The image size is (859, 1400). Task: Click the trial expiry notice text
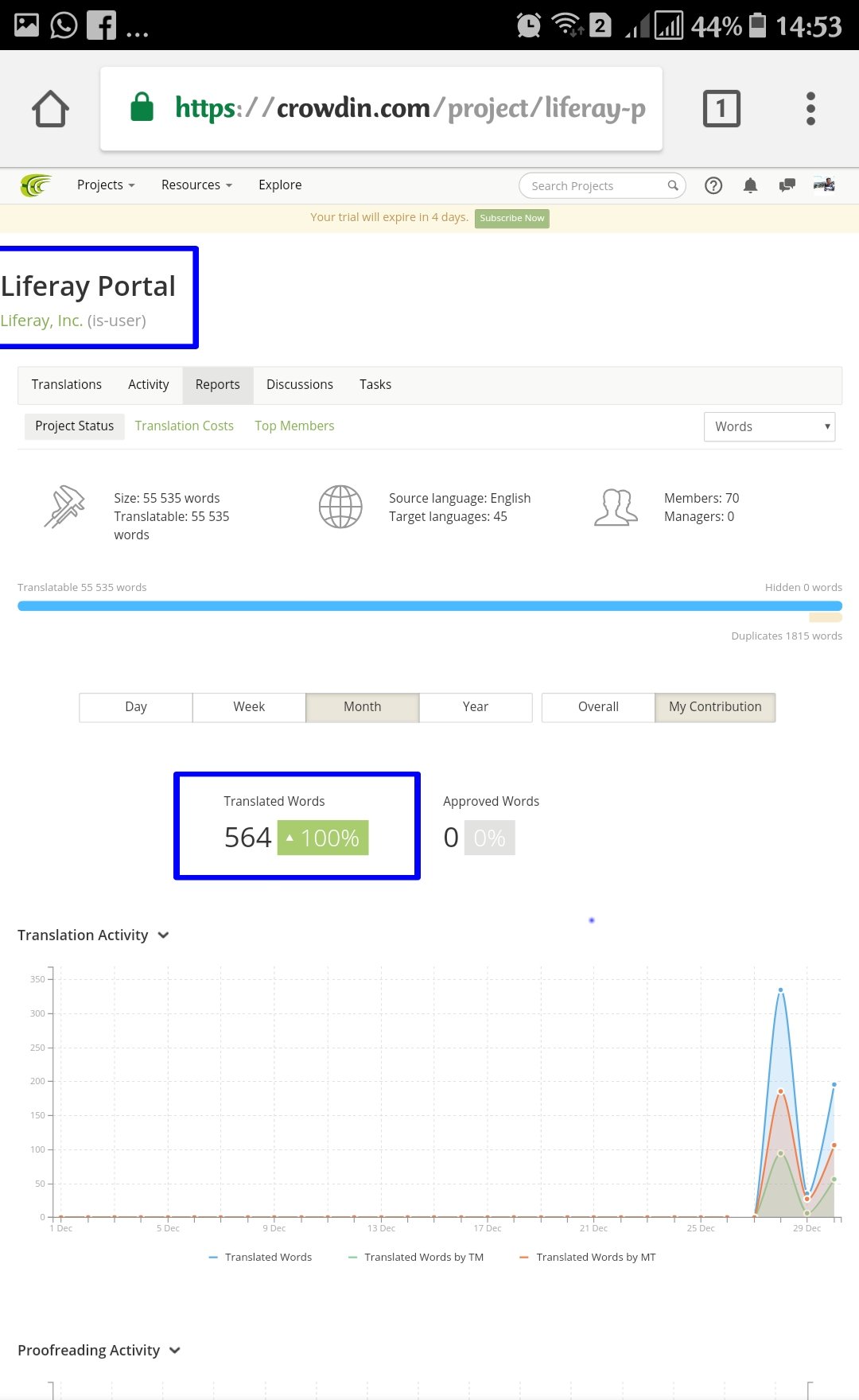pyautogui.click(x=389, y=217)
